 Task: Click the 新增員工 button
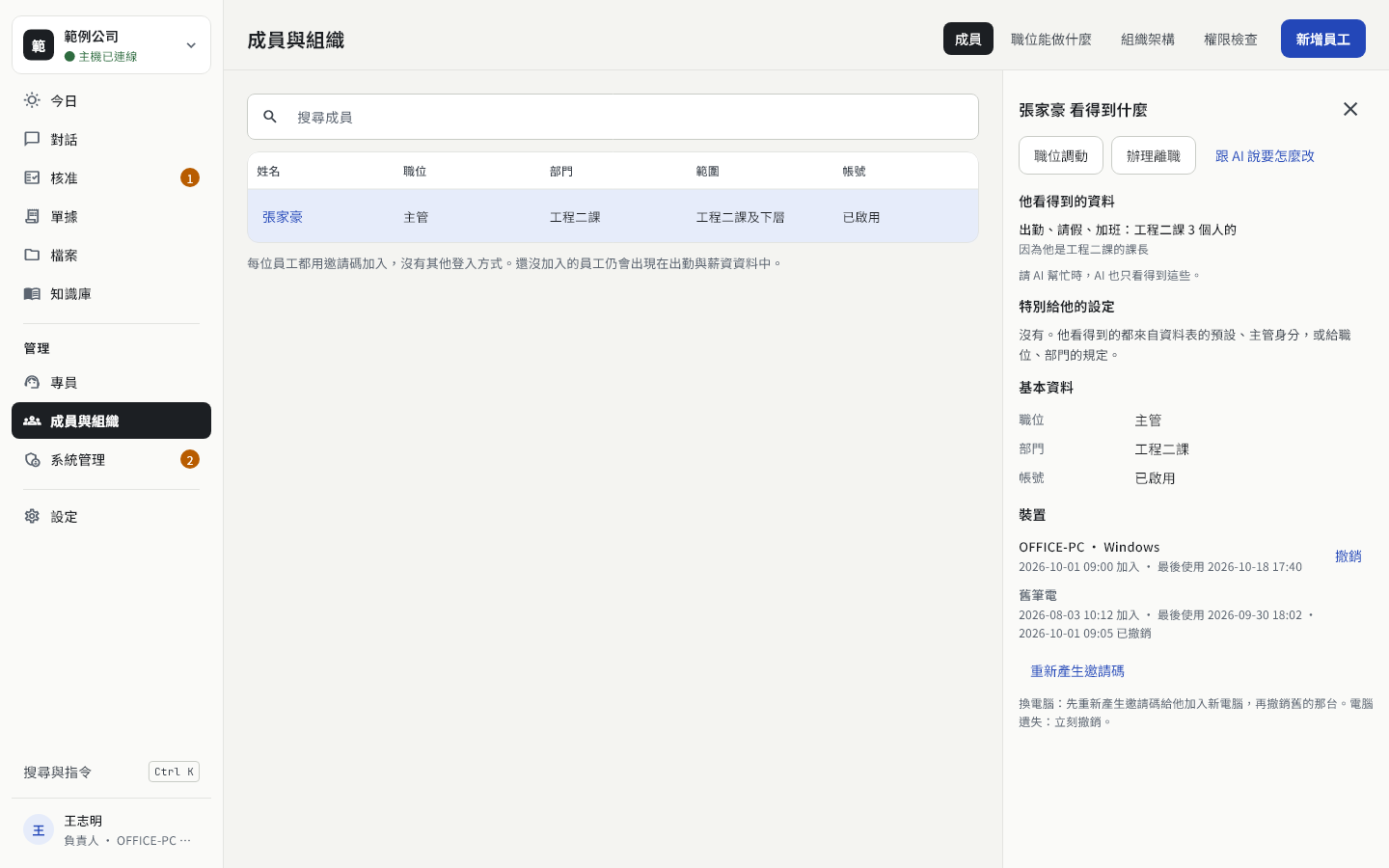click(x=1323, y=39)
